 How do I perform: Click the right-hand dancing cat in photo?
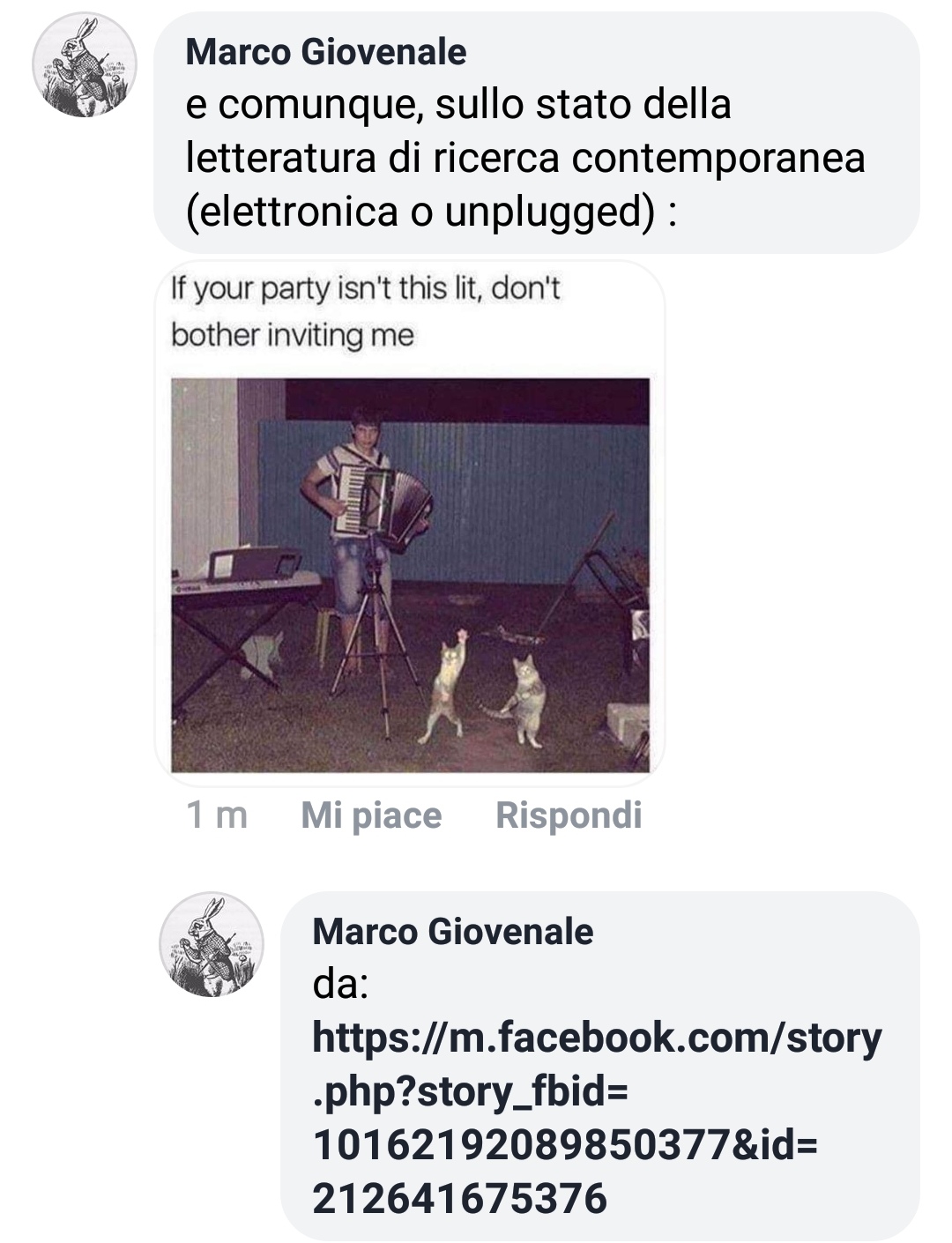click(520, 700)
